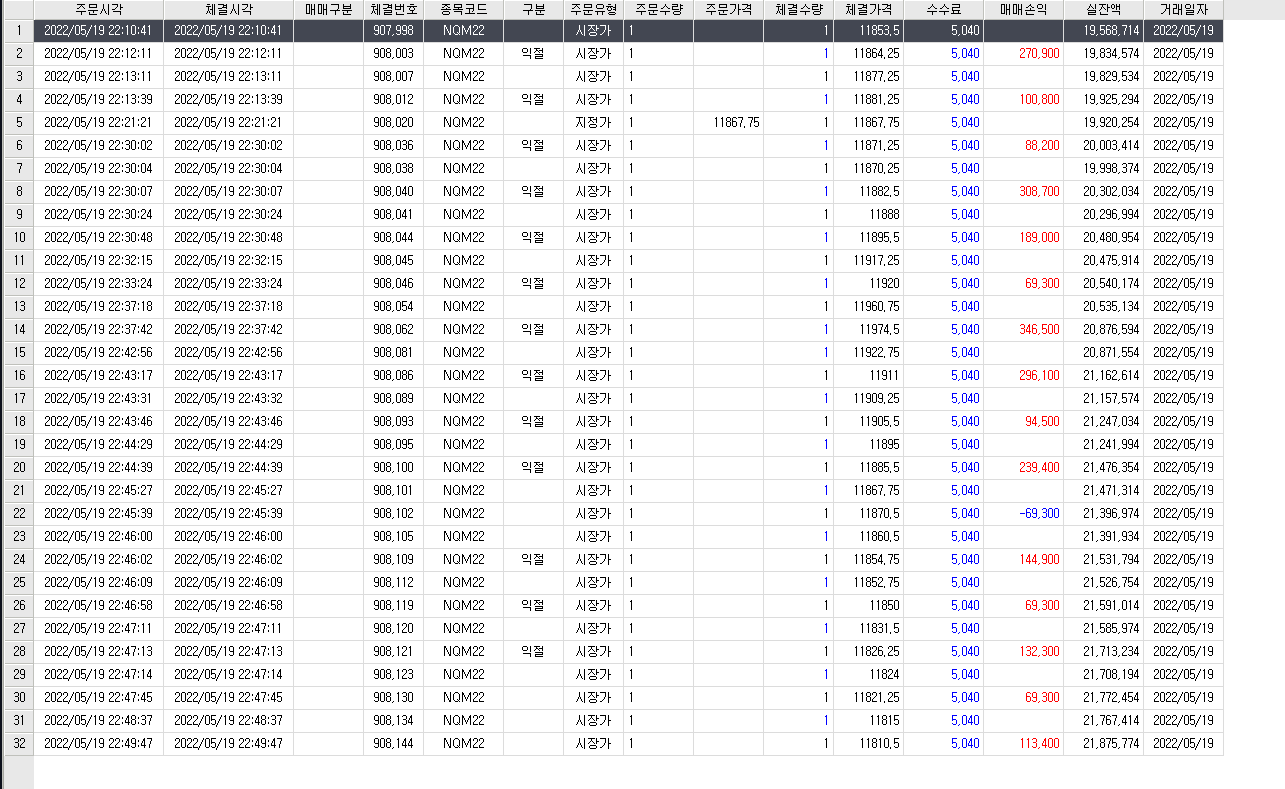Click the NQM22 code in row 9
1285x789 pixels.
pyautogui.click(x=463, y=214)
